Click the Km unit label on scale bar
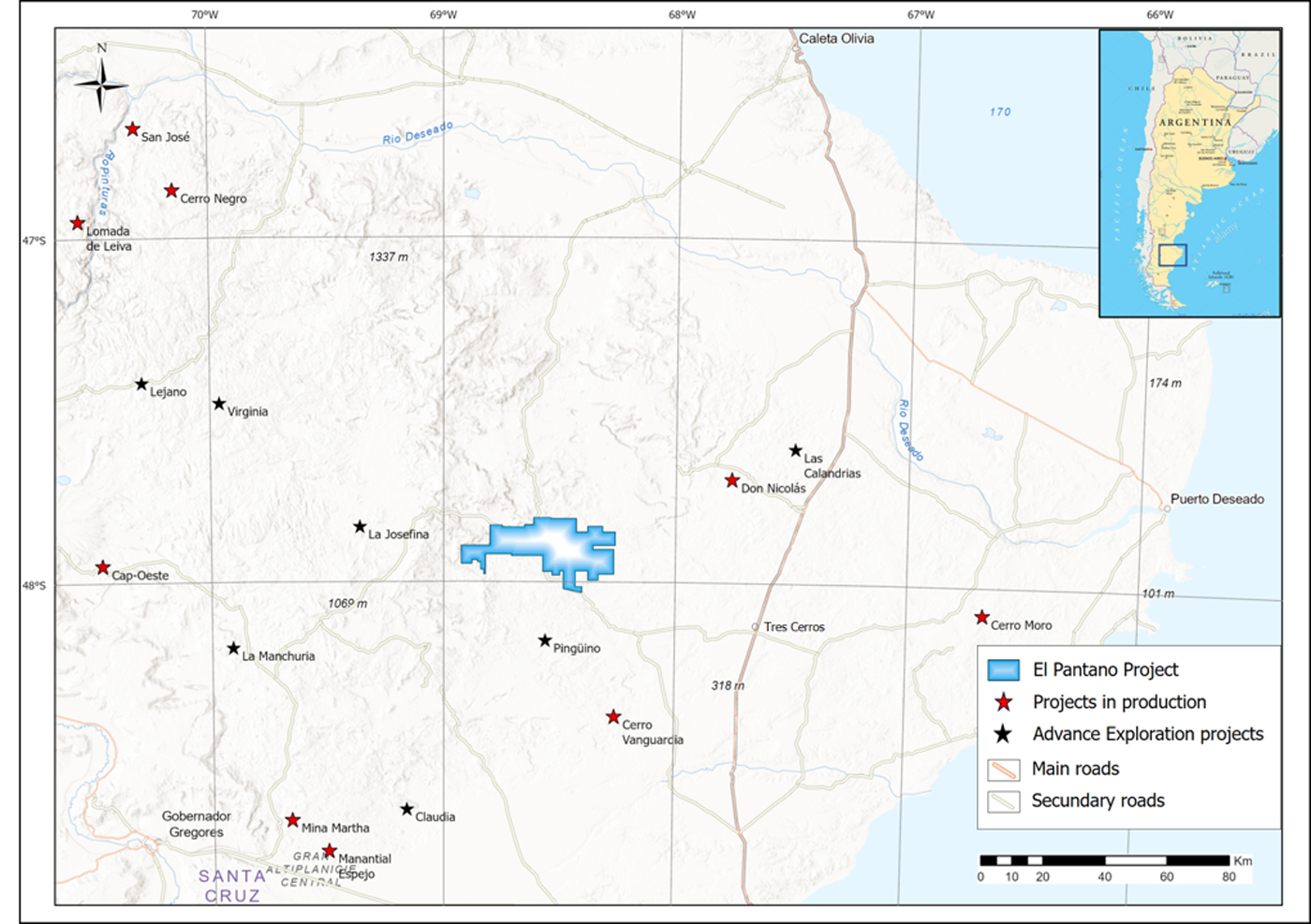This screenshot has width=1311, height=924. [1243, 860]
